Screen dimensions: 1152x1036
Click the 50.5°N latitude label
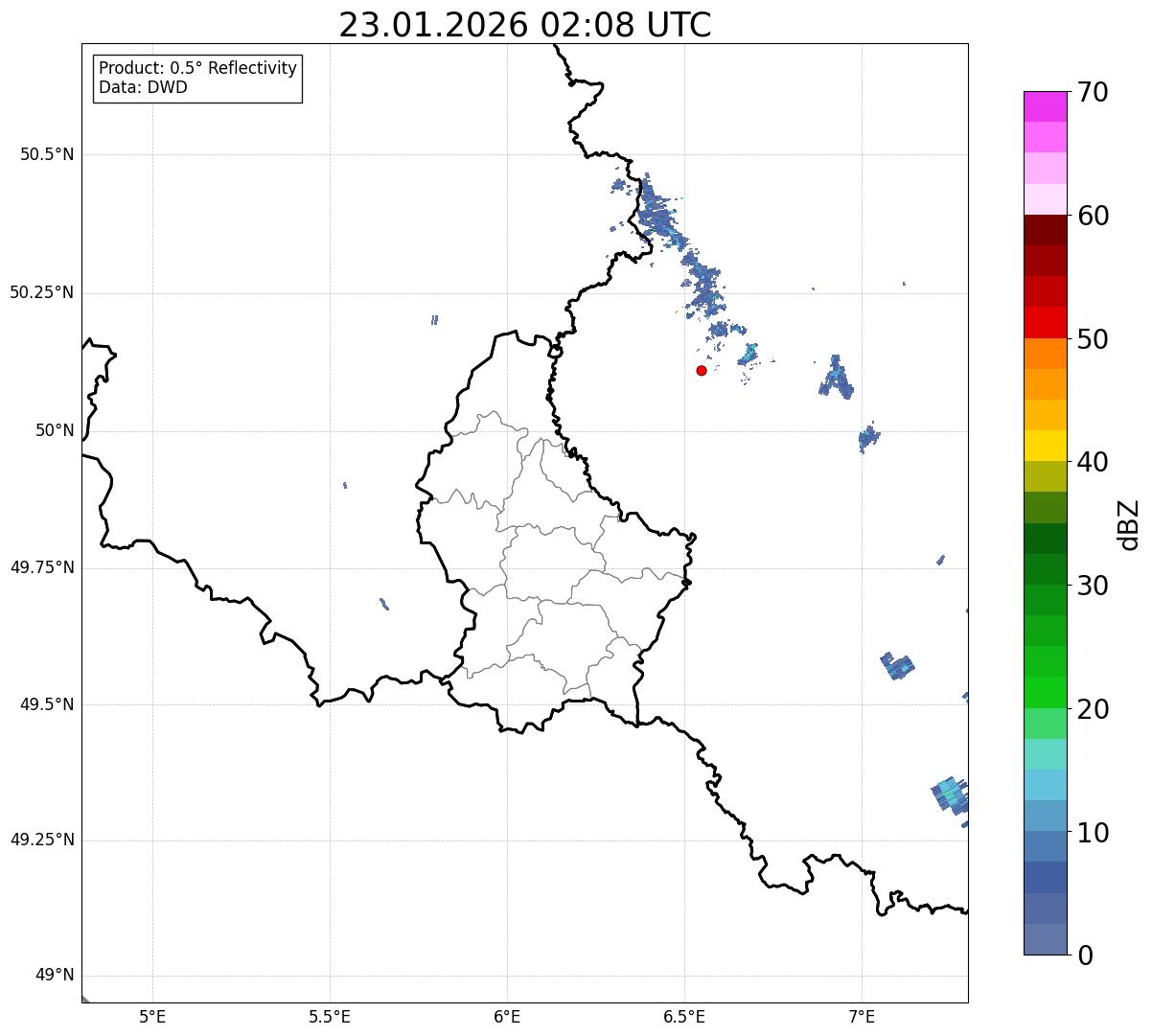point(47,154)
